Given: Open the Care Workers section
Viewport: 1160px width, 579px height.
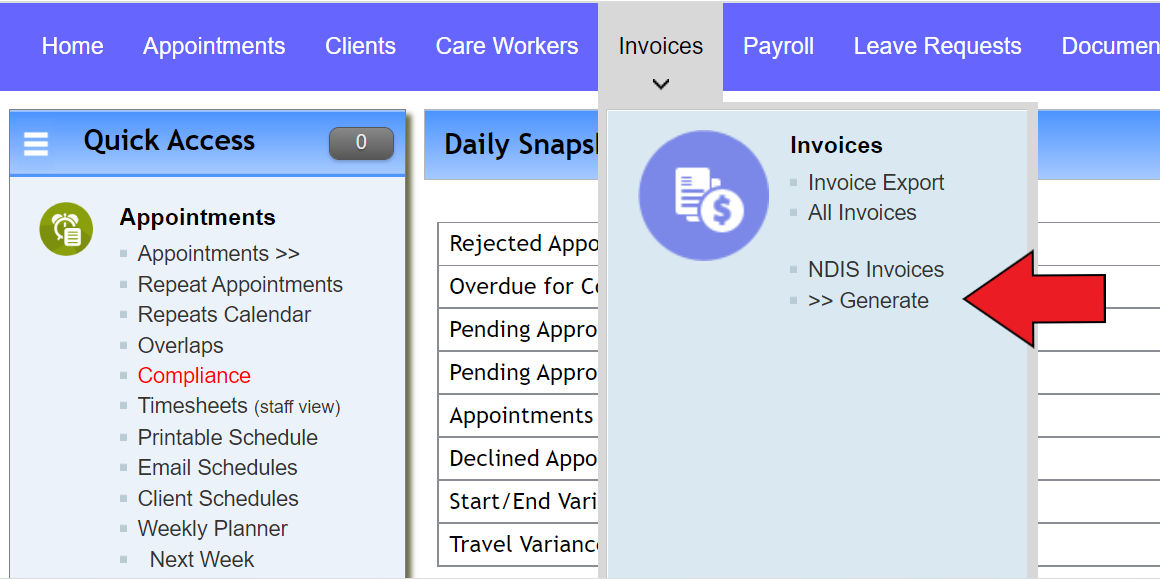Looking at the screenshot, I should point(506,45).
